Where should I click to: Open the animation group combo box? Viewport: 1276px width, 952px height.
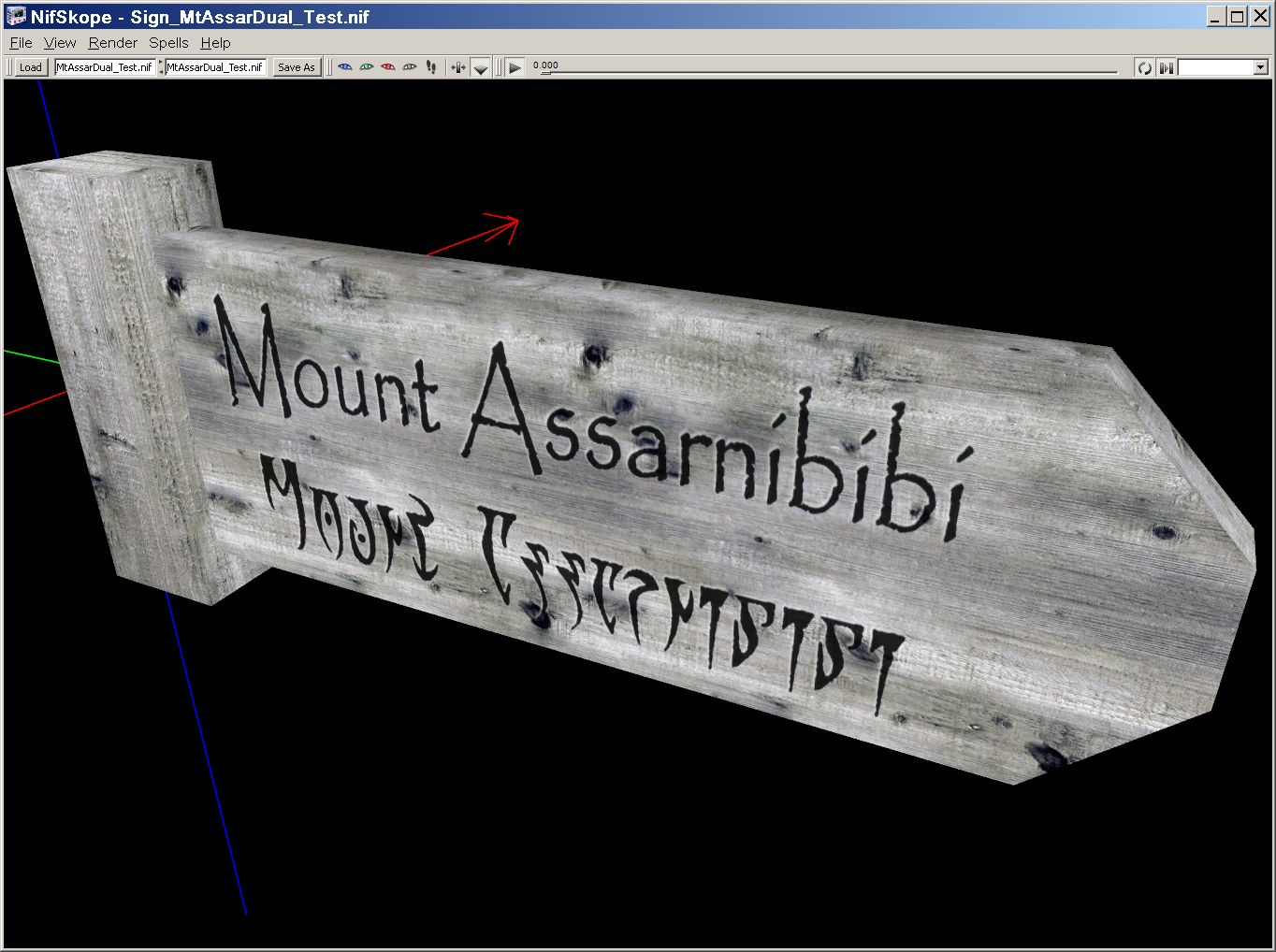point(1222,67)
